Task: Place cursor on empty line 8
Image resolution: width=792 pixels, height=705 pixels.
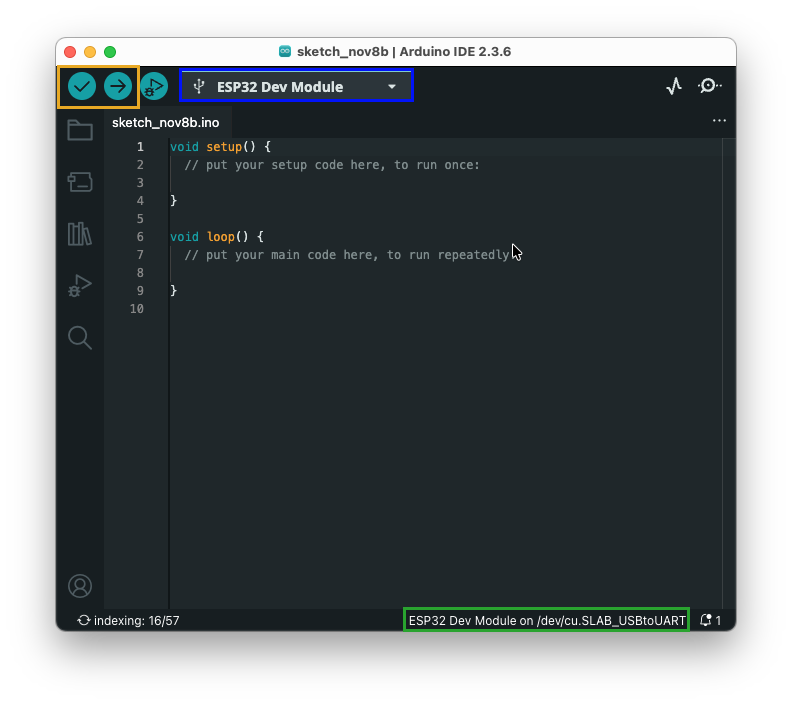Action: (444, 273)
